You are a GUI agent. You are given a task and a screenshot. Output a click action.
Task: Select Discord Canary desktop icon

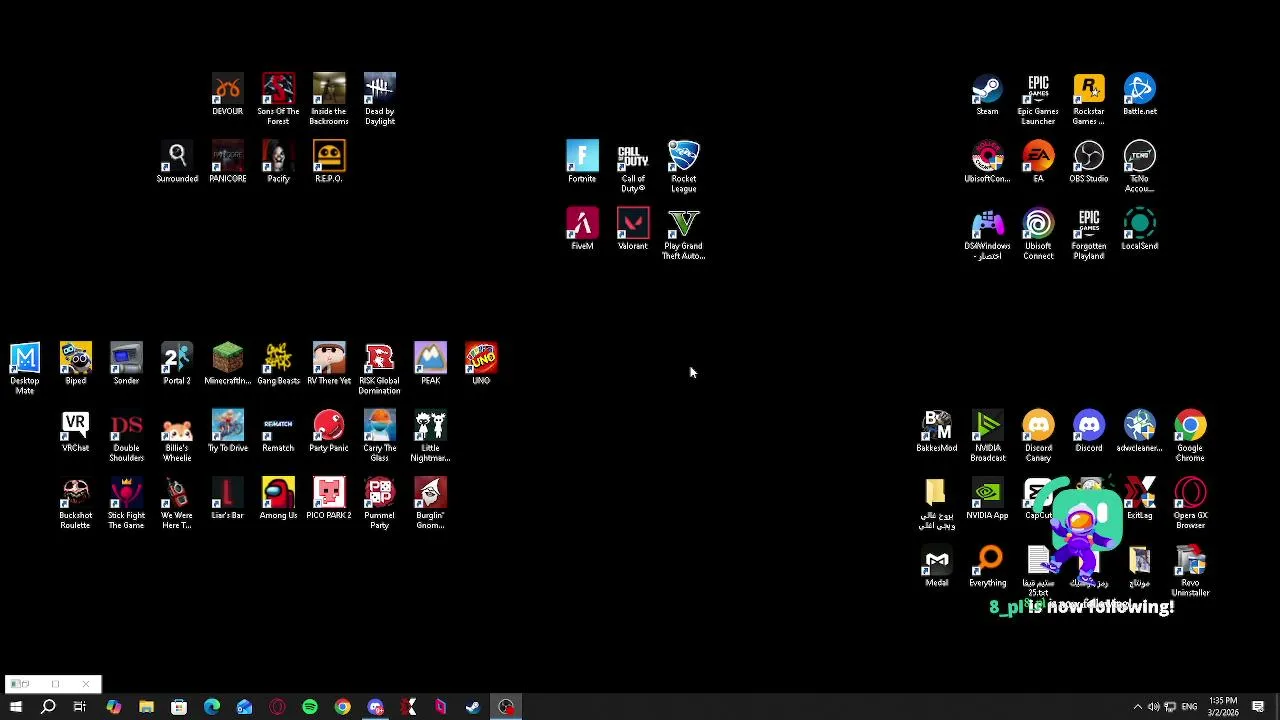click(x=1038, y=436)
